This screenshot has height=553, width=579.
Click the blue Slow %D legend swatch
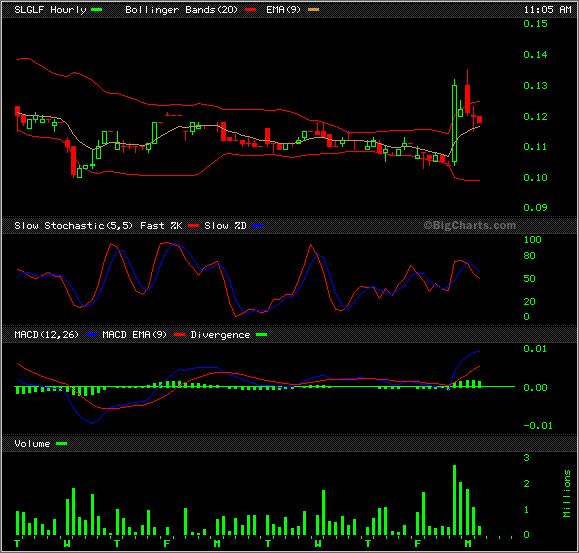pos(257,226)
